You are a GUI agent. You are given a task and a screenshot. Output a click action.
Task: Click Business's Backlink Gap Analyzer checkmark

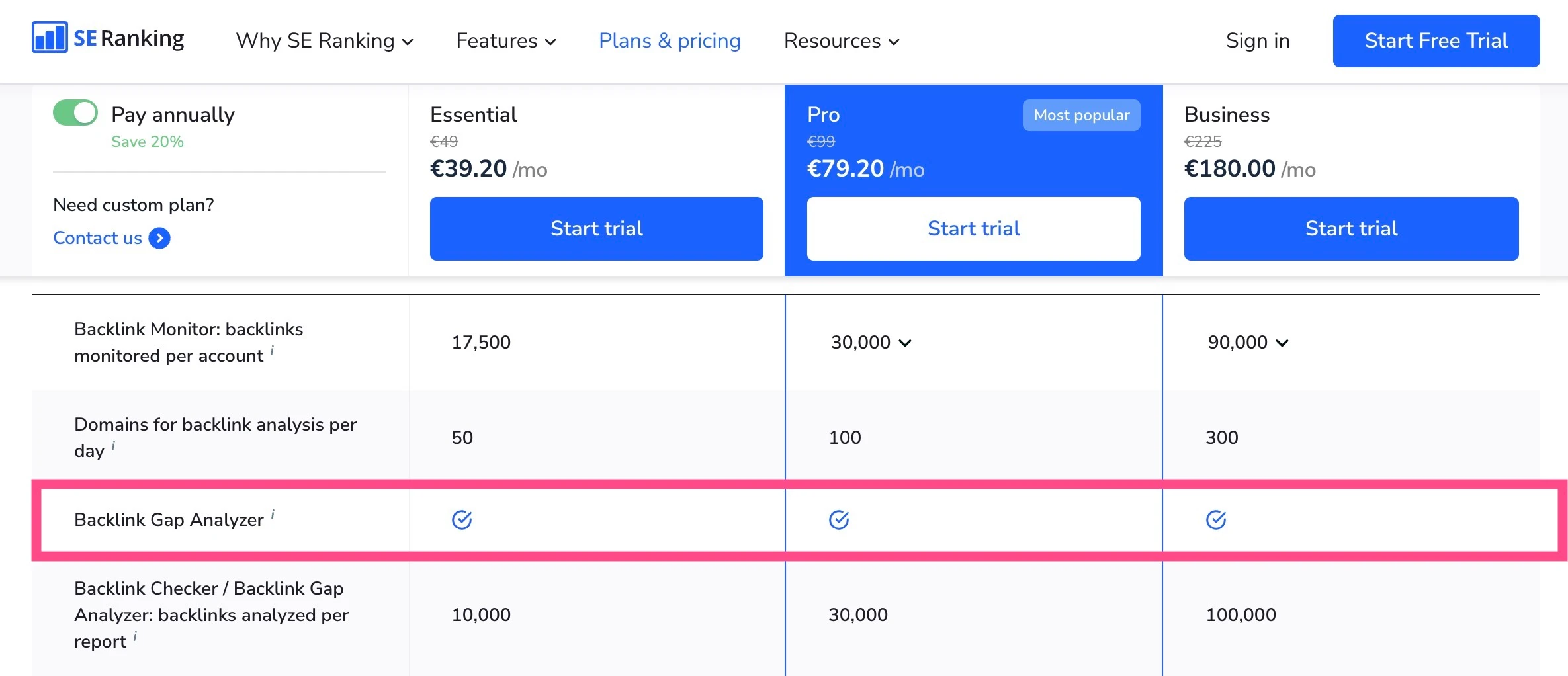coord(1216,520)
